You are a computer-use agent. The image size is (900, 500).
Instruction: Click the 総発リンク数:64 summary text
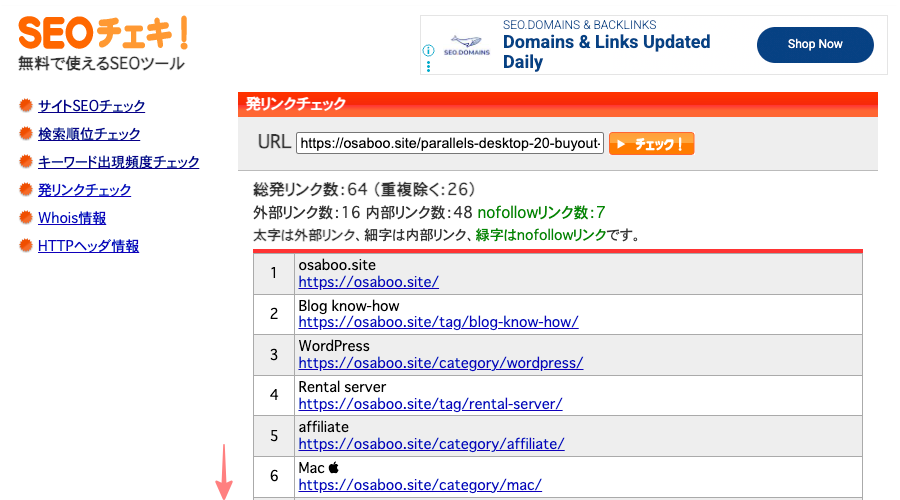(x=310, y=189)
